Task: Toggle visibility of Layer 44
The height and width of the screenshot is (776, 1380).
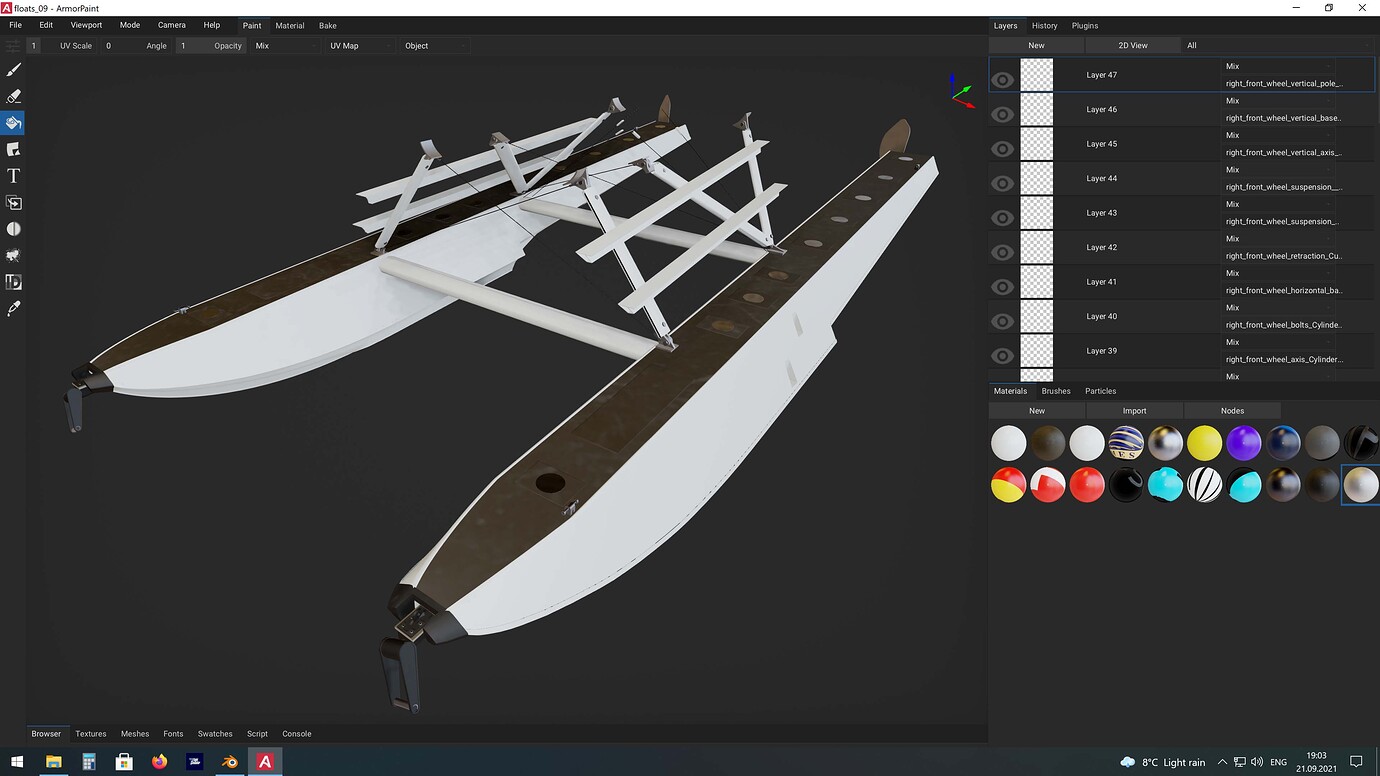Action: tap(1003, 184)
